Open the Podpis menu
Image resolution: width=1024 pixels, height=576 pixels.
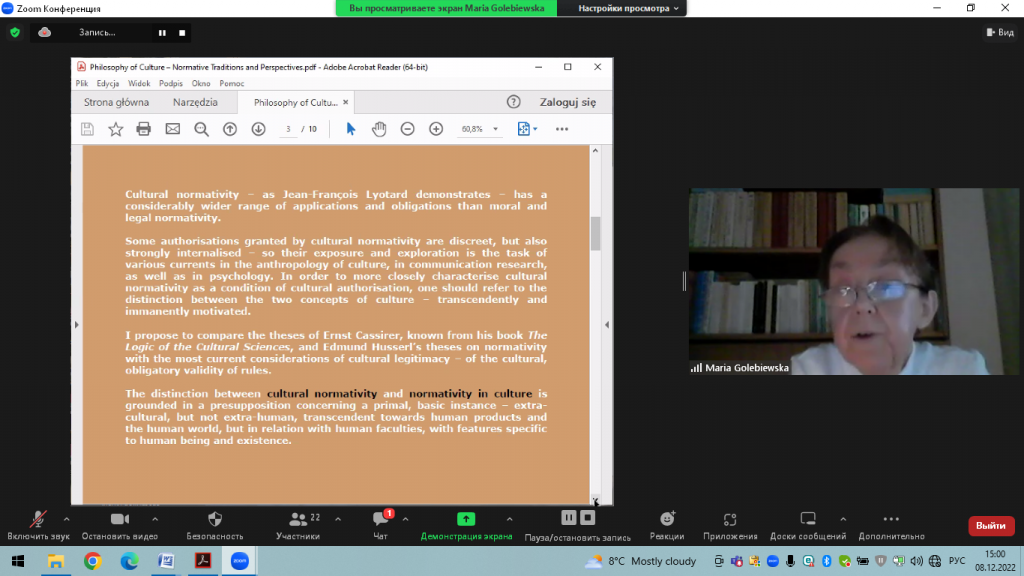tap(170, 84)
